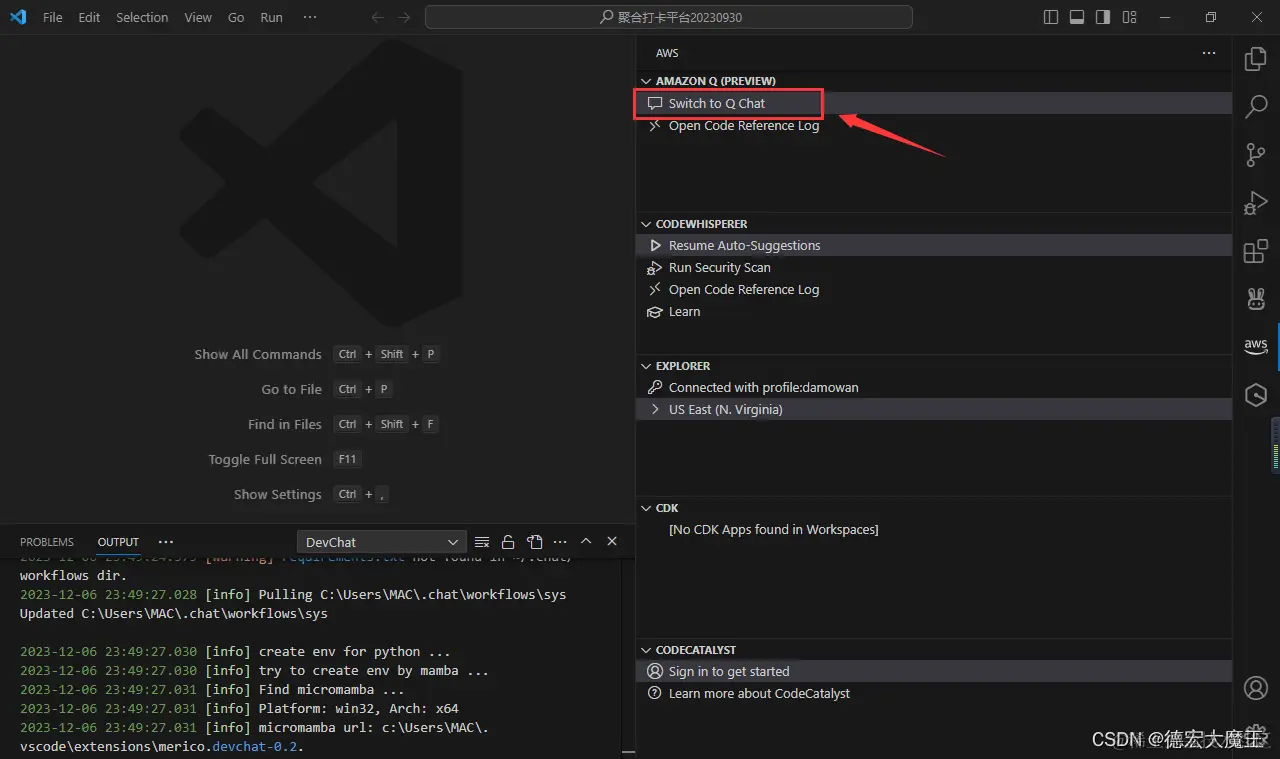Viewport: 1280px width, 759px height.
Task: Toggle secondary side bar layout icon
Action: pyautogui.click(x=1103, y=17)
